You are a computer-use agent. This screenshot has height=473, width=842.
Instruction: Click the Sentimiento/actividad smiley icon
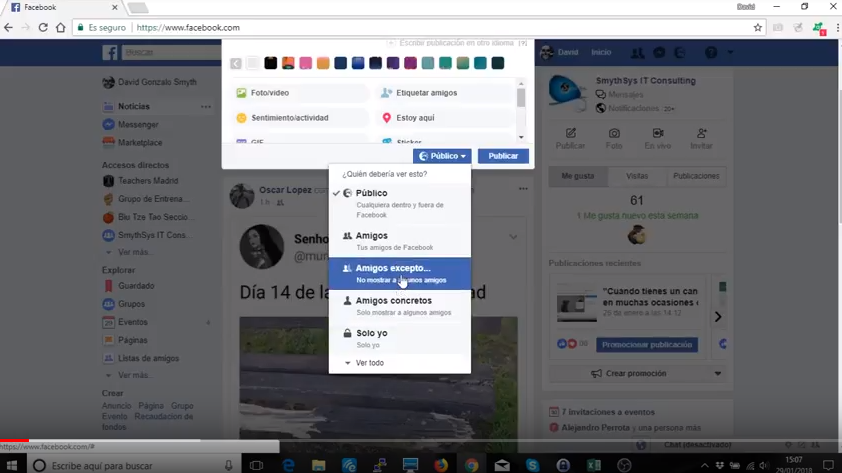[x=241, y=118]
